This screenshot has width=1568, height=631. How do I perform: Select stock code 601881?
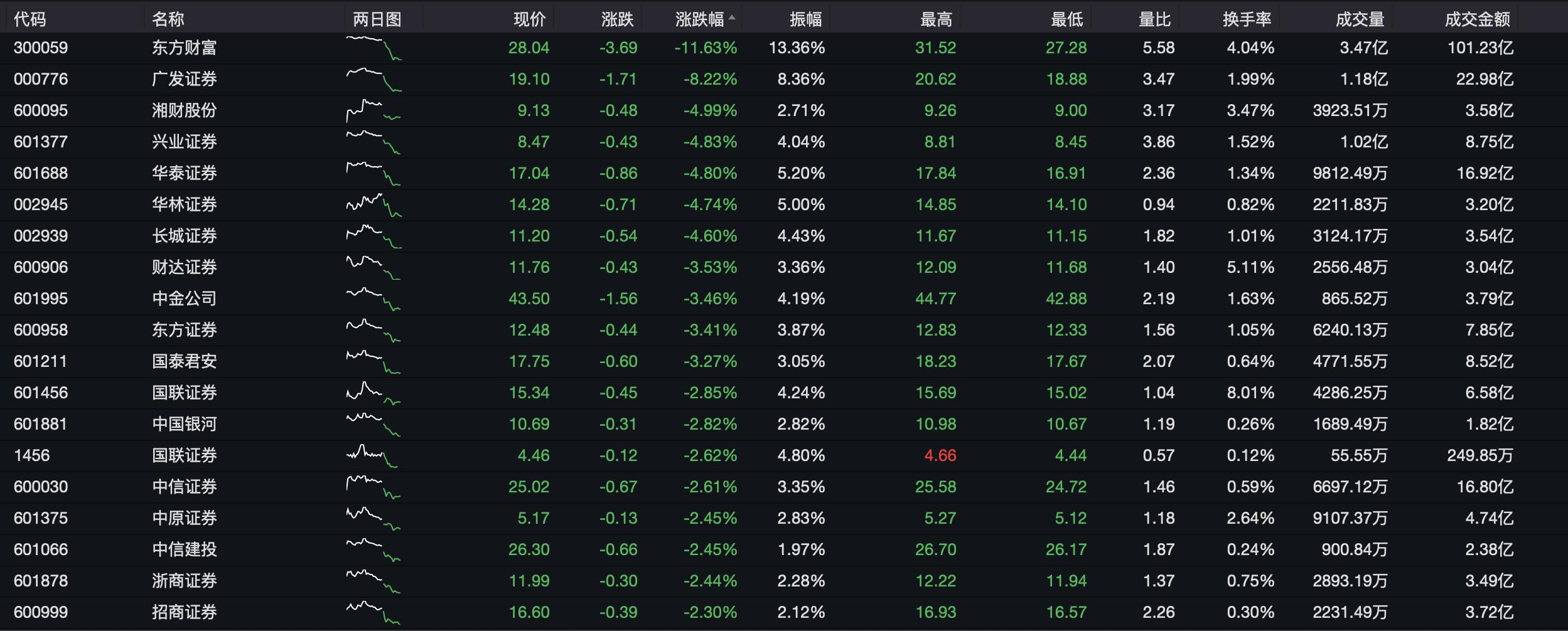(41, 424)
